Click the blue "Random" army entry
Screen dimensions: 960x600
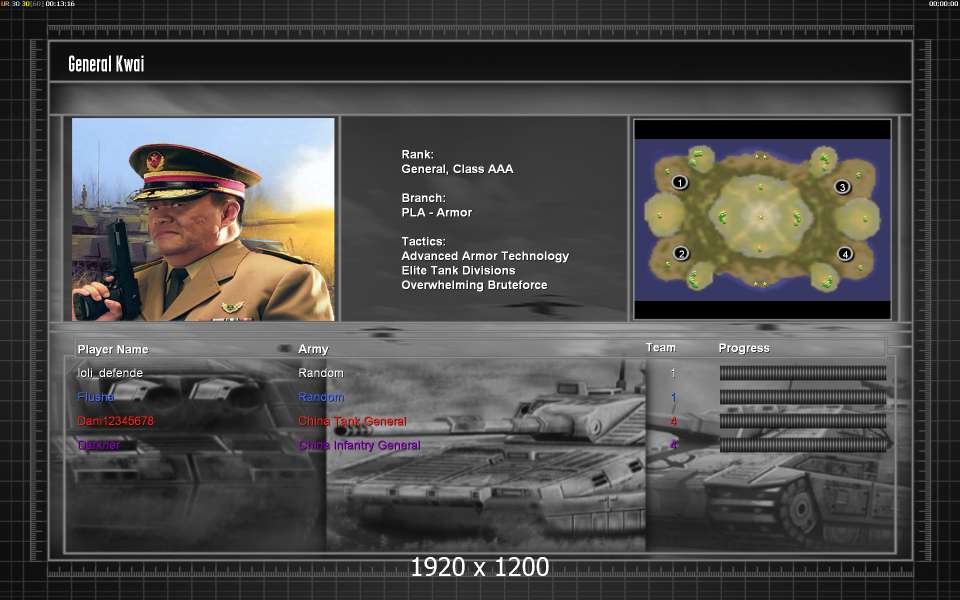coord(321,397)
